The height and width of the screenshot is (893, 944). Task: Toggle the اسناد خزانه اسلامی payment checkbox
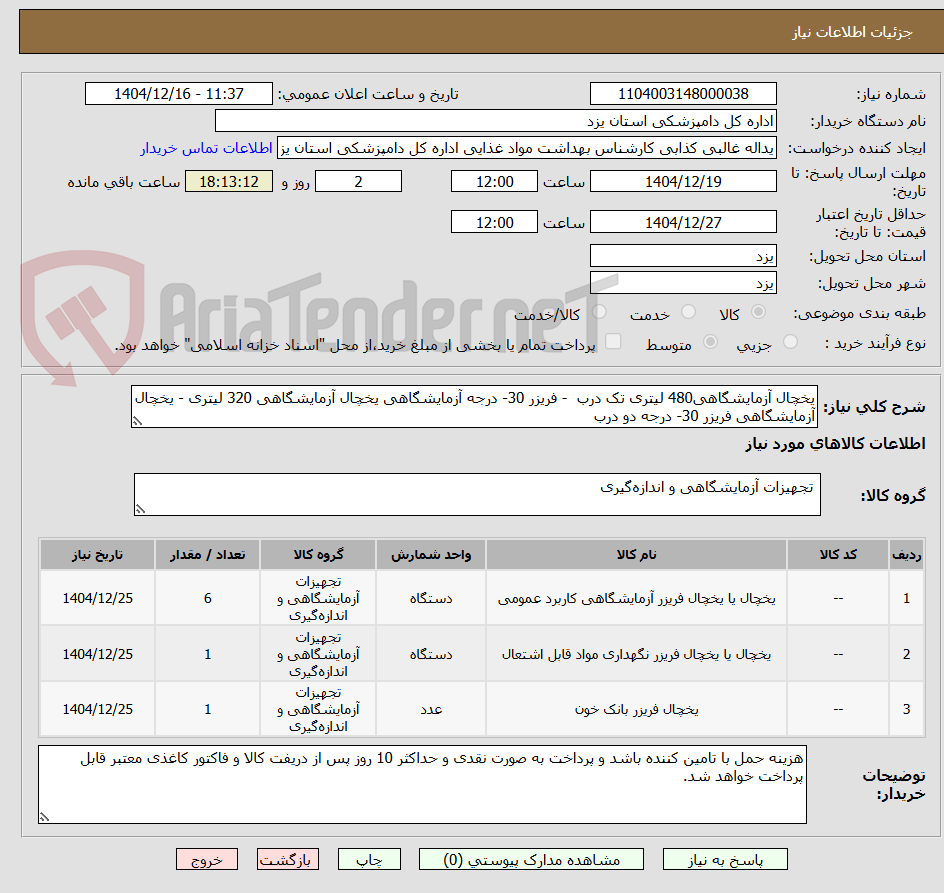(x=613, y=341)
